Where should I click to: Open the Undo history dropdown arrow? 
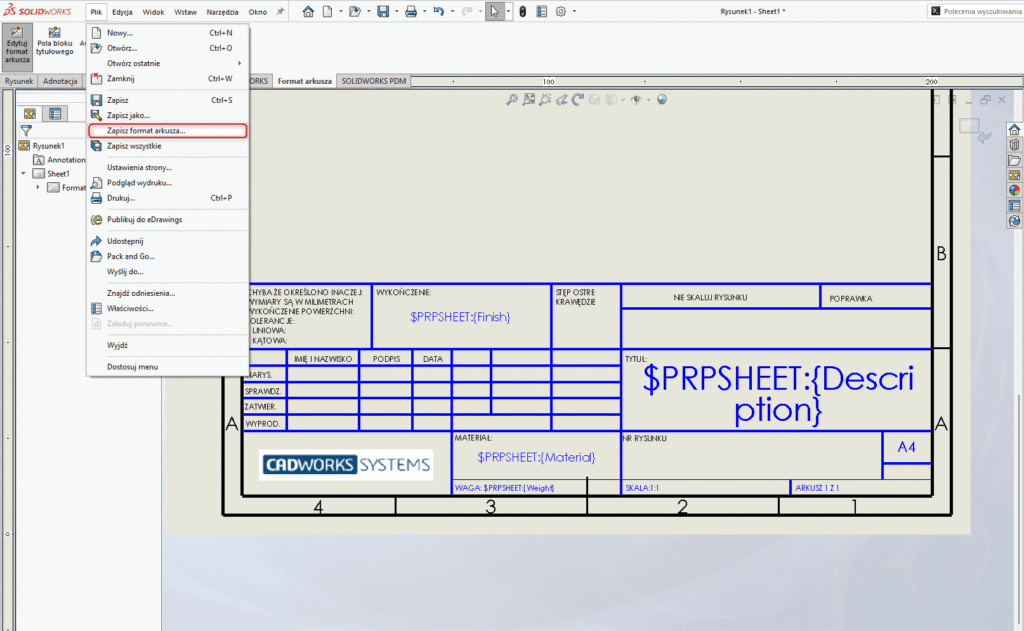[452, 11]
